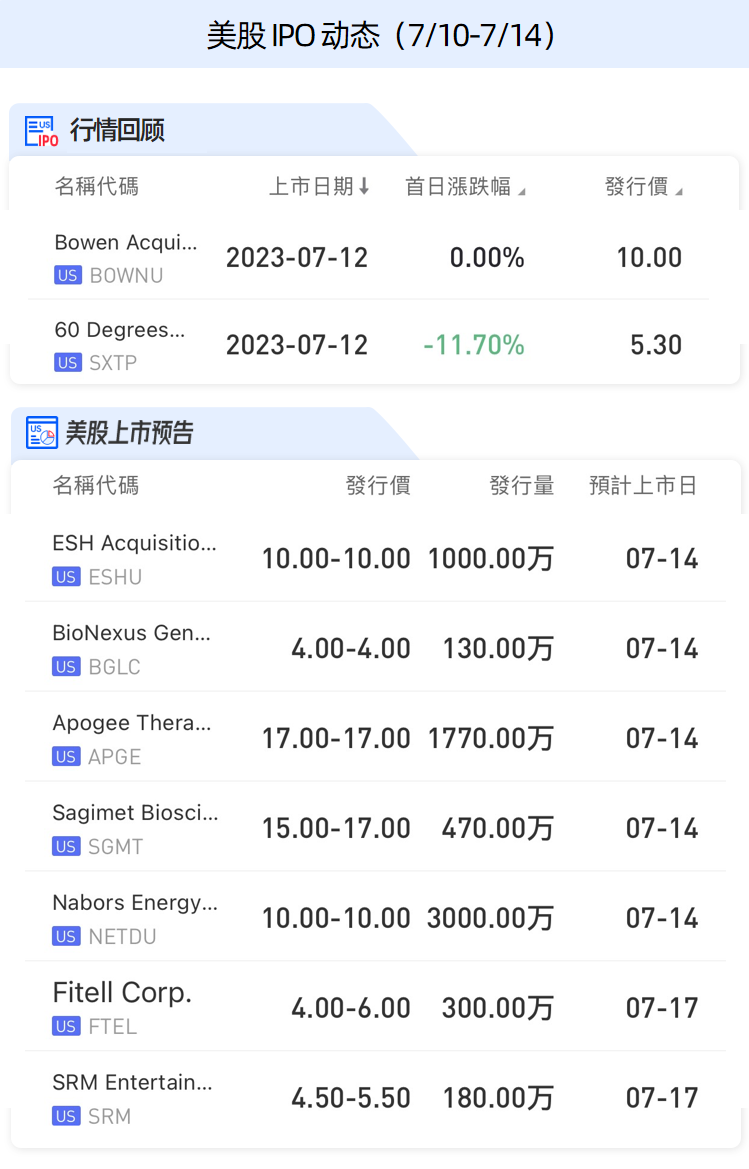Screen dimensions: 749x1169
Task: Click the US badge next to APGE
Action: [x=66, y=757]
